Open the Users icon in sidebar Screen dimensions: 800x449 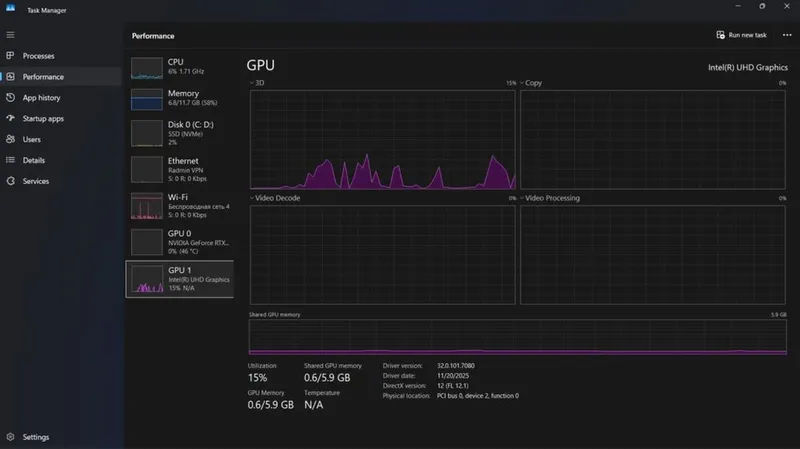tap(10, 139)
